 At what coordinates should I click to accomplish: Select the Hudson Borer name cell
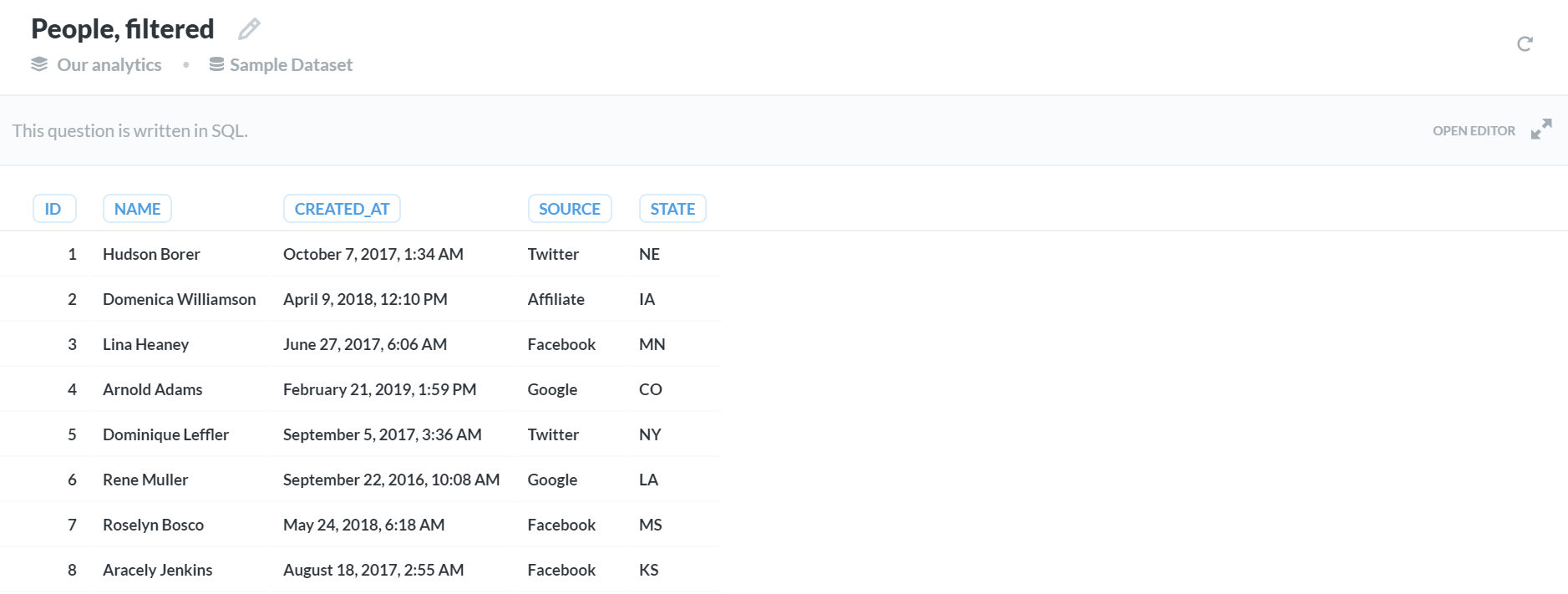[151, 254]
